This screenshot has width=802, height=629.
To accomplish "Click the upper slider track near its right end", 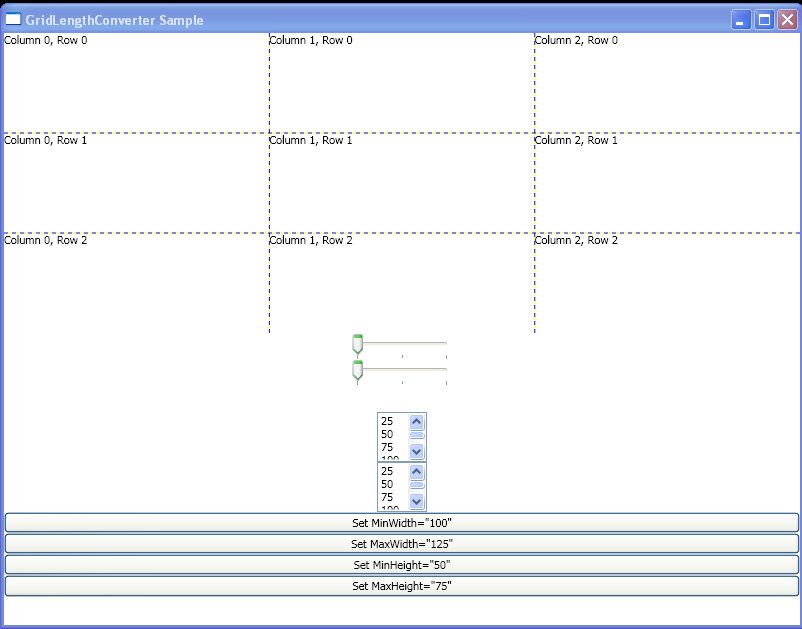I will coord(440,343).
